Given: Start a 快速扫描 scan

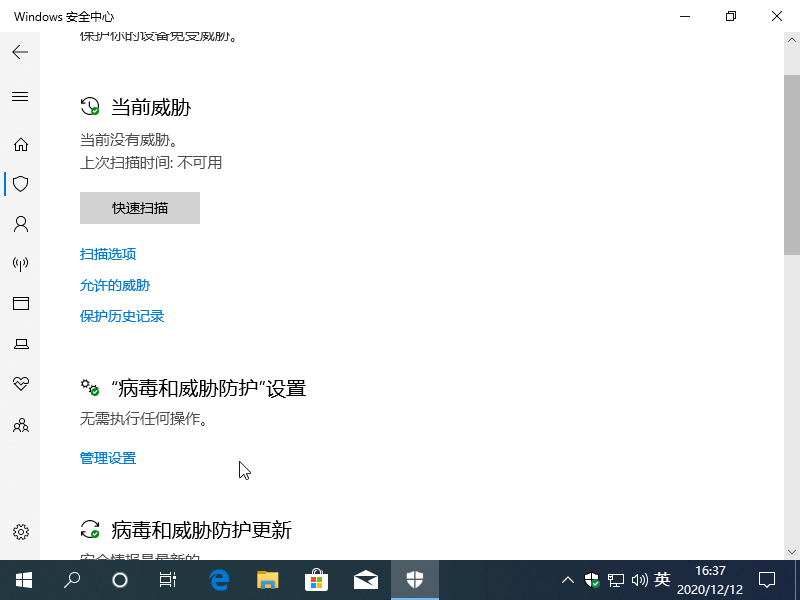Looking at the screenshot, I should click(x=139, y=207).
